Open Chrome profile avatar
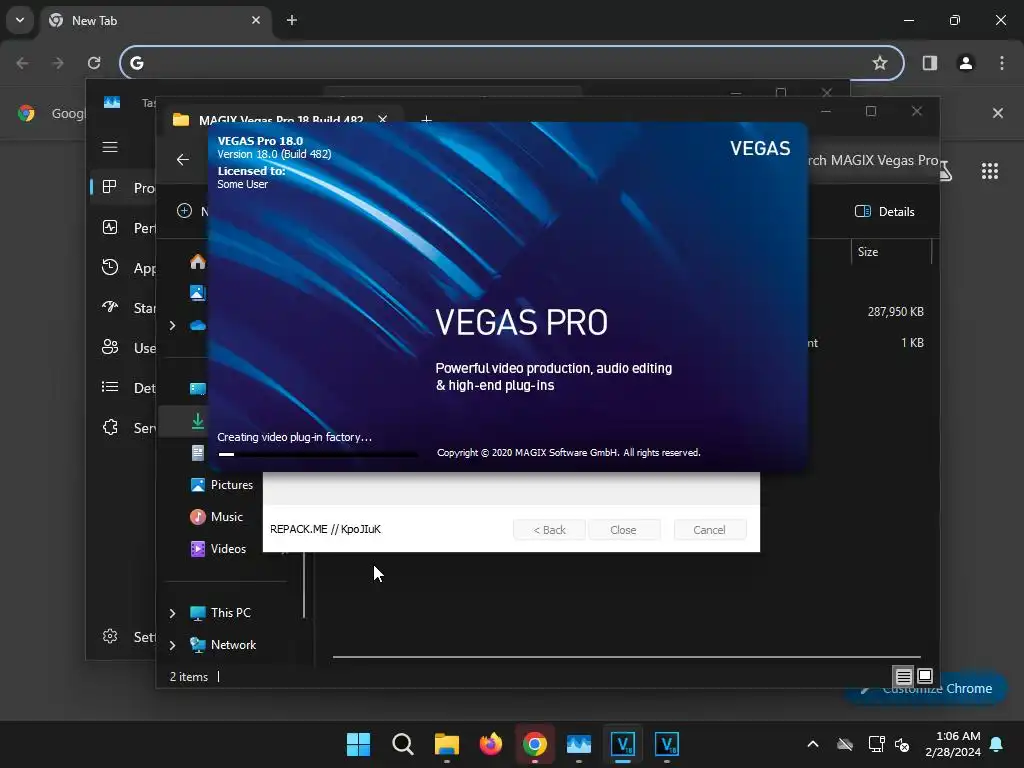This screenshot has width=1024, height=768. click(x=965, y=63)
